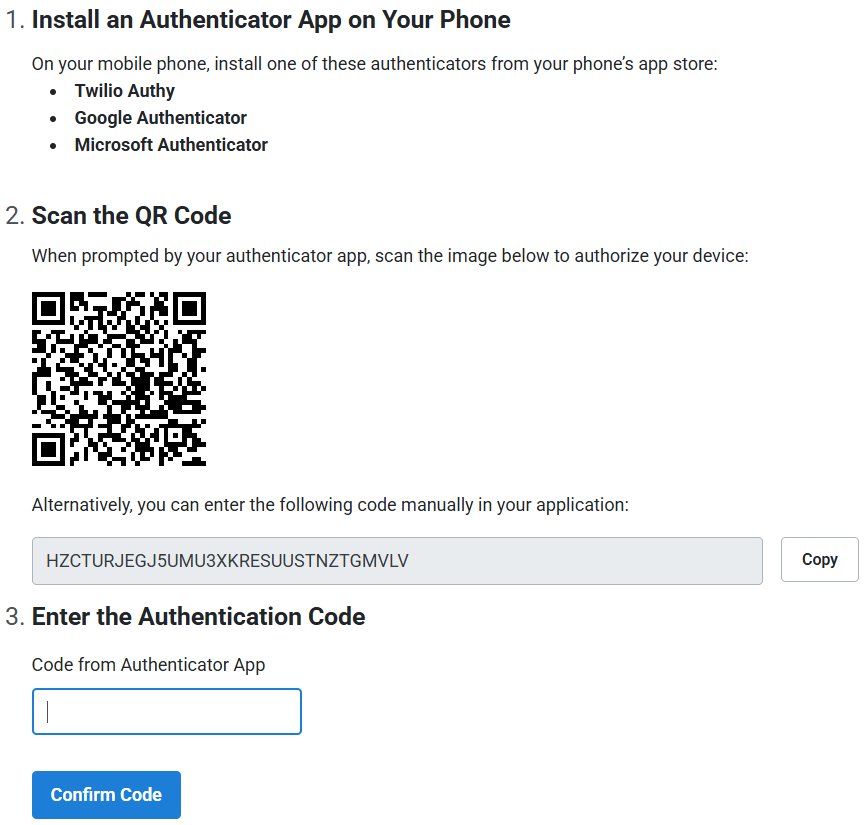This screenshot has width=866, height=825.
Task: Click the Enter the Authentication Code heading
Action: point(198,616)
